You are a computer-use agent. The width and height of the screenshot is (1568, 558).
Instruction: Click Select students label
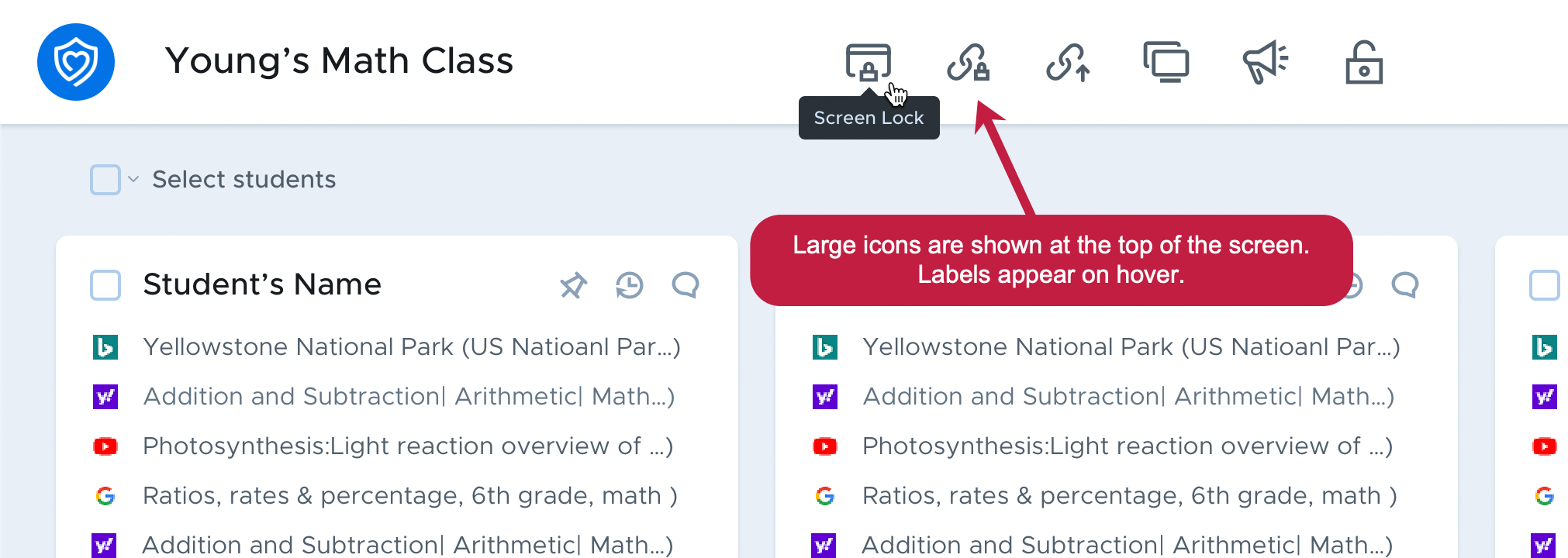point(243,180)
